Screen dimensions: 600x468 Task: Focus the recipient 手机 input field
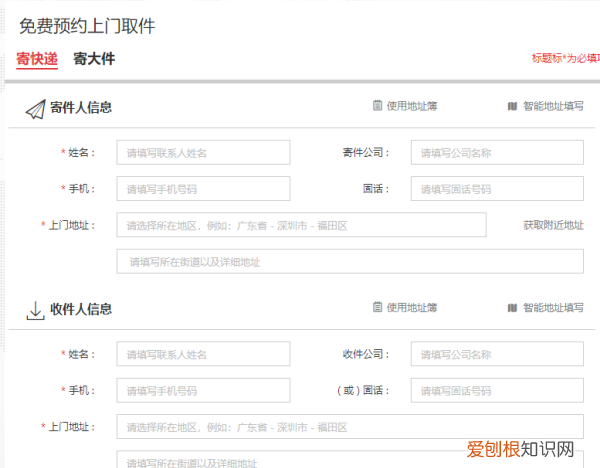[203, 390]
